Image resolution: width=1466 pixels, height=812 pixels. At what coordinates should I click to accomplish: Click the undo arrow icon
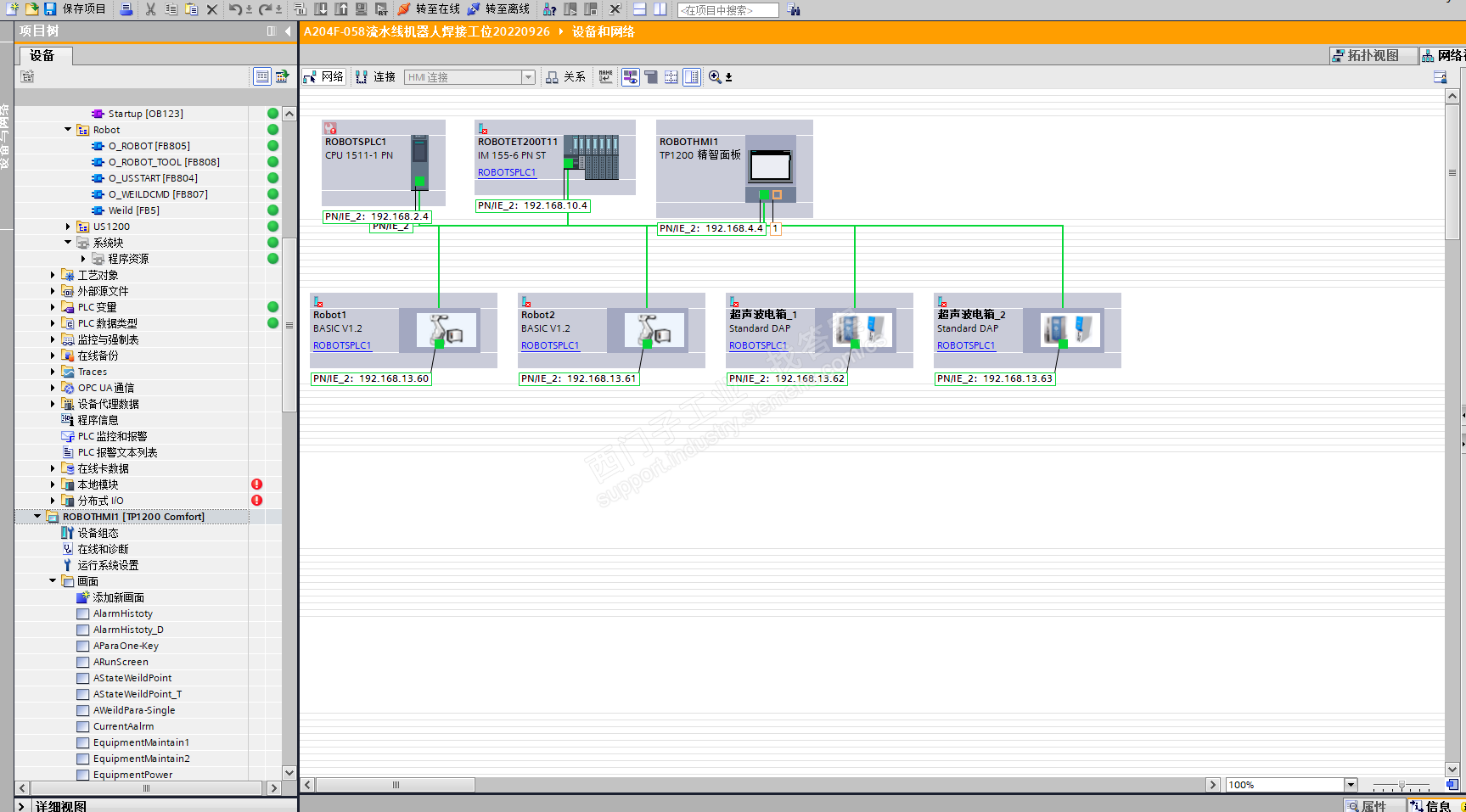pos(235,9)
